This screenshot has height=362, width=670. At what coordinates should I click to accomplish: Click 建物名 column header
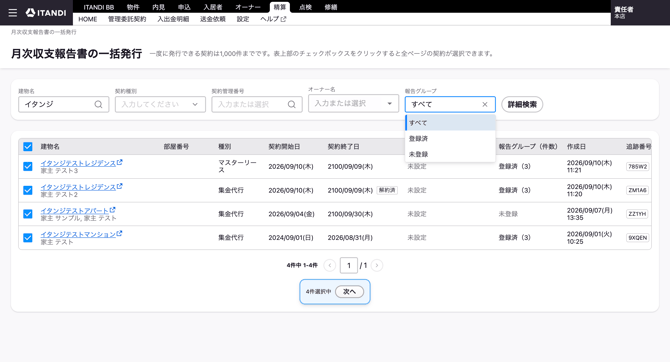50,147
